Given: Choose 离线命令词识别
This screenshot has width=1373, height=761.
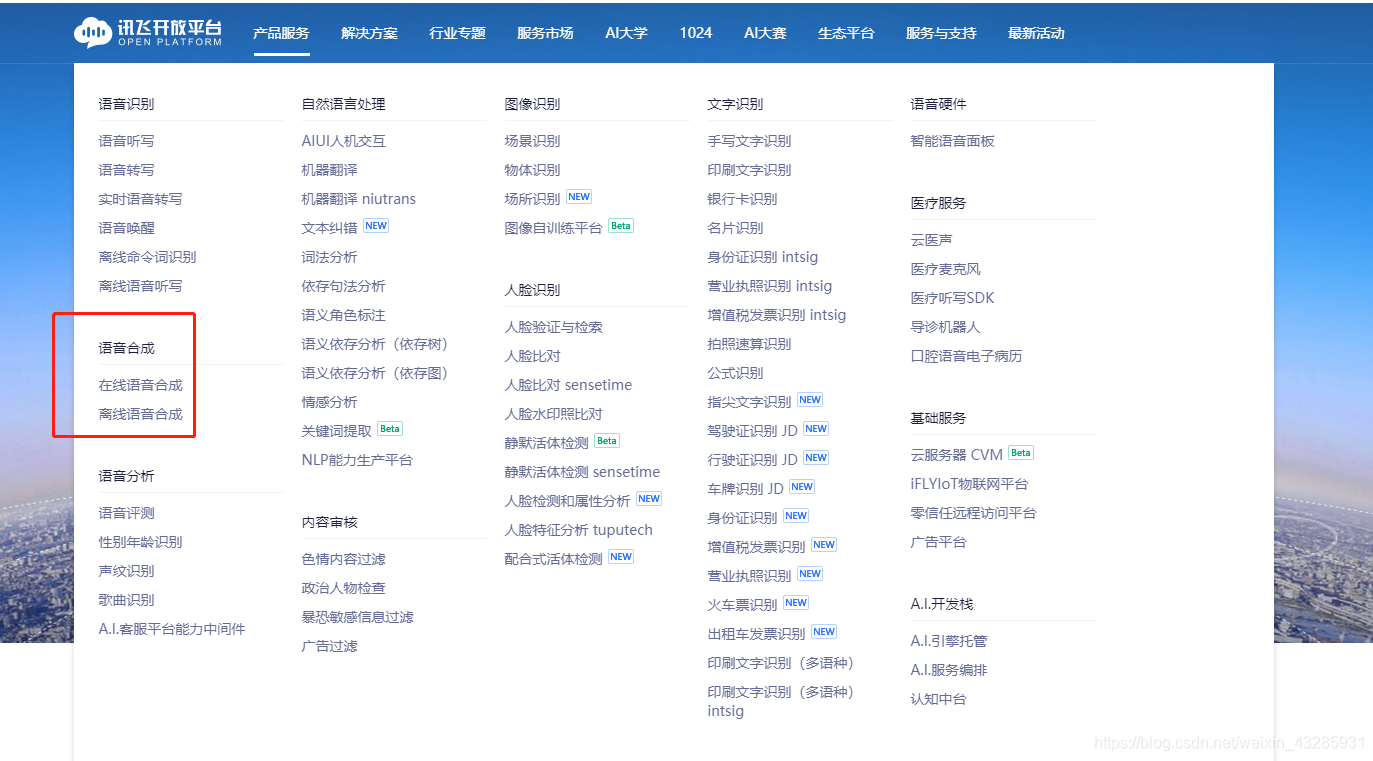Looking at the screenshot, I should coord(148,257).
